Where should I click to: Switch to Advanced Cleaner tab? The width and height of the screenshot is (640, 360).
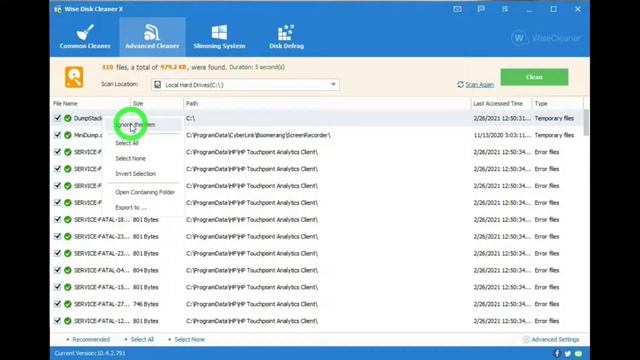click(x=152, y=37)
